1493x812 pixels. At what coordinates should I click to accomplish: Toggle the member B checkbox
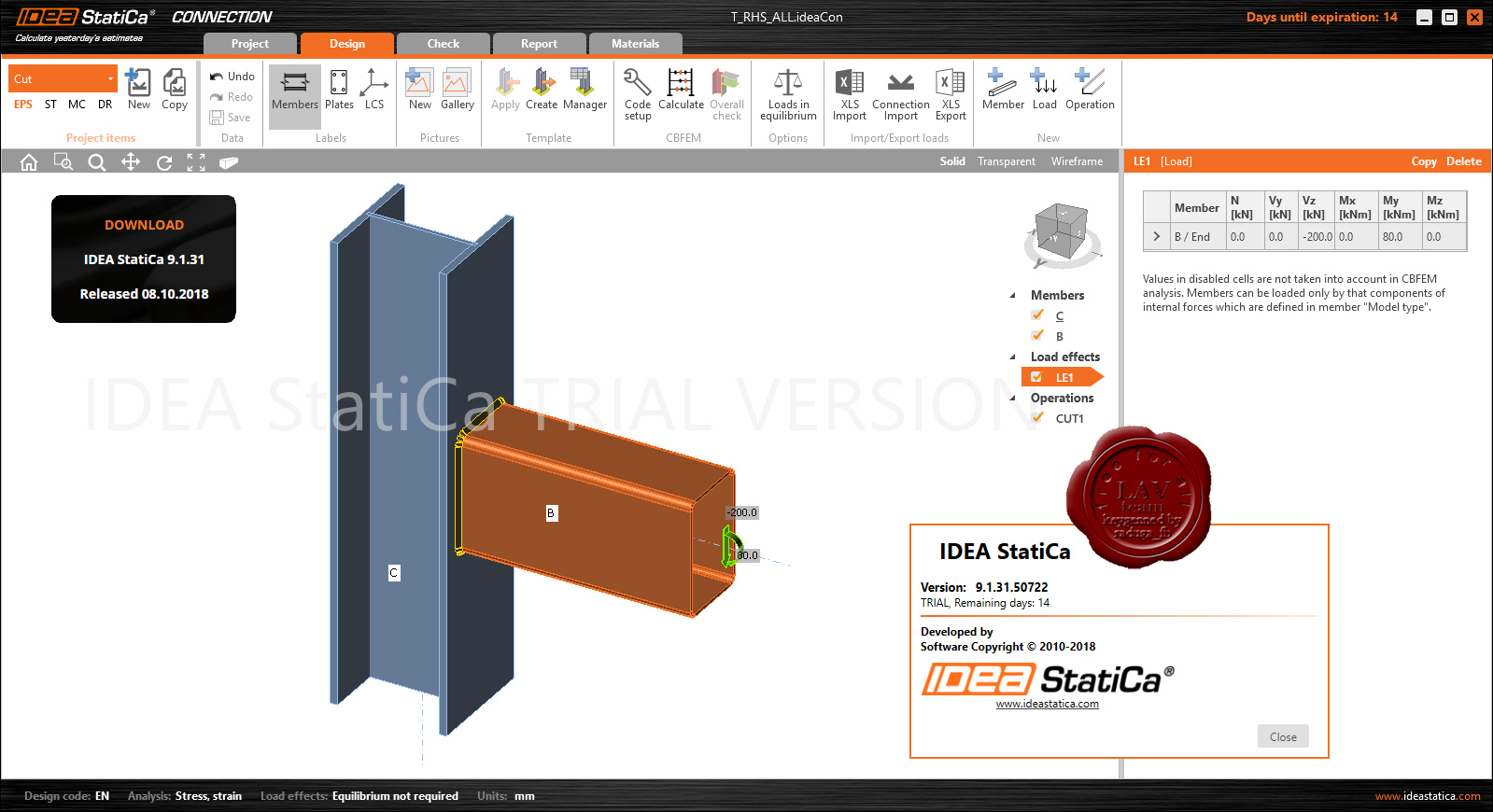[1037, 336]
